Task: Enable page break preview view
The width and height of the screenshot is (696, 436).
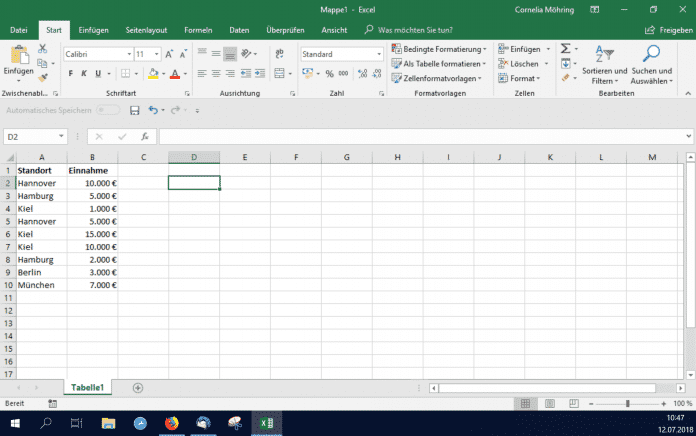Action: [573, 403]
